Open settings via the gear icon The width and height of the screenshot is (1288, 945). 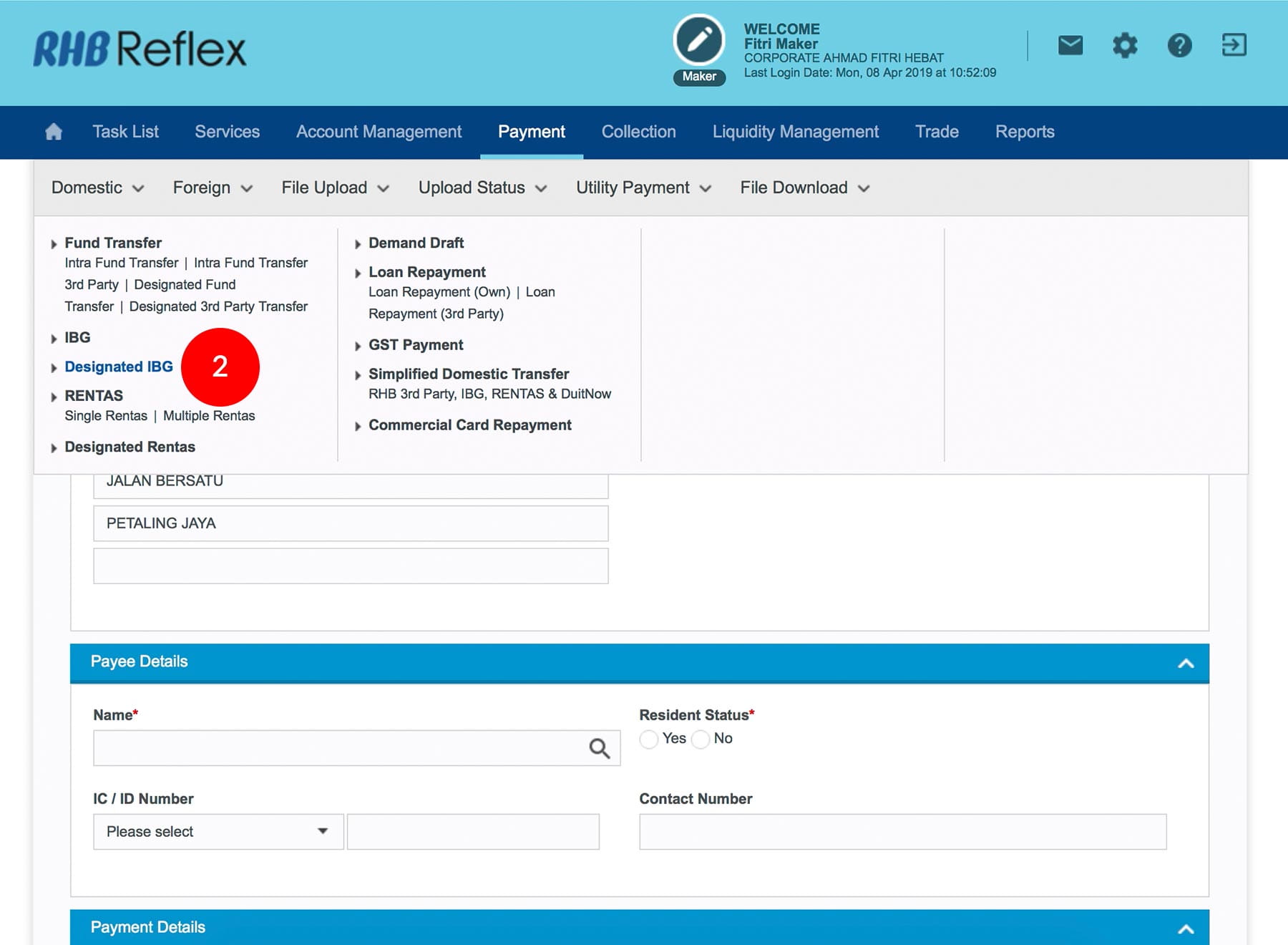(1124, 45)
